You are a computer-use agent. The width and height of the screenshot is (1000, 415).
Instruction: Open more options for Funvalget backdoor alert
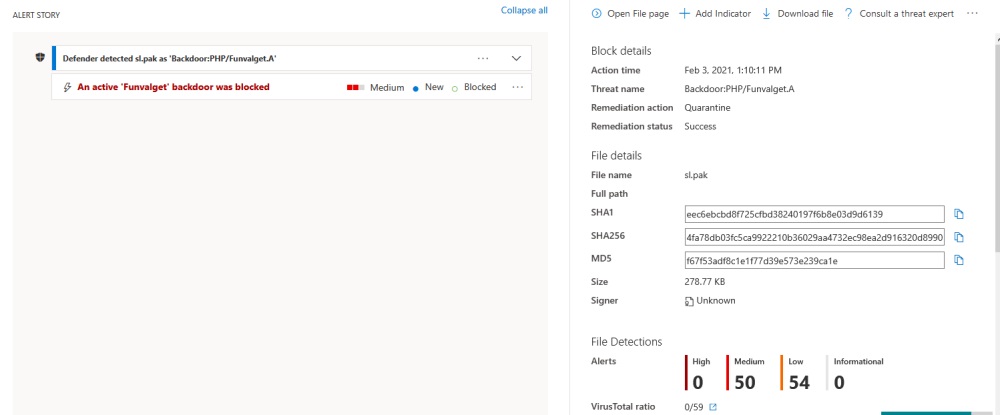tap(517, 87)
